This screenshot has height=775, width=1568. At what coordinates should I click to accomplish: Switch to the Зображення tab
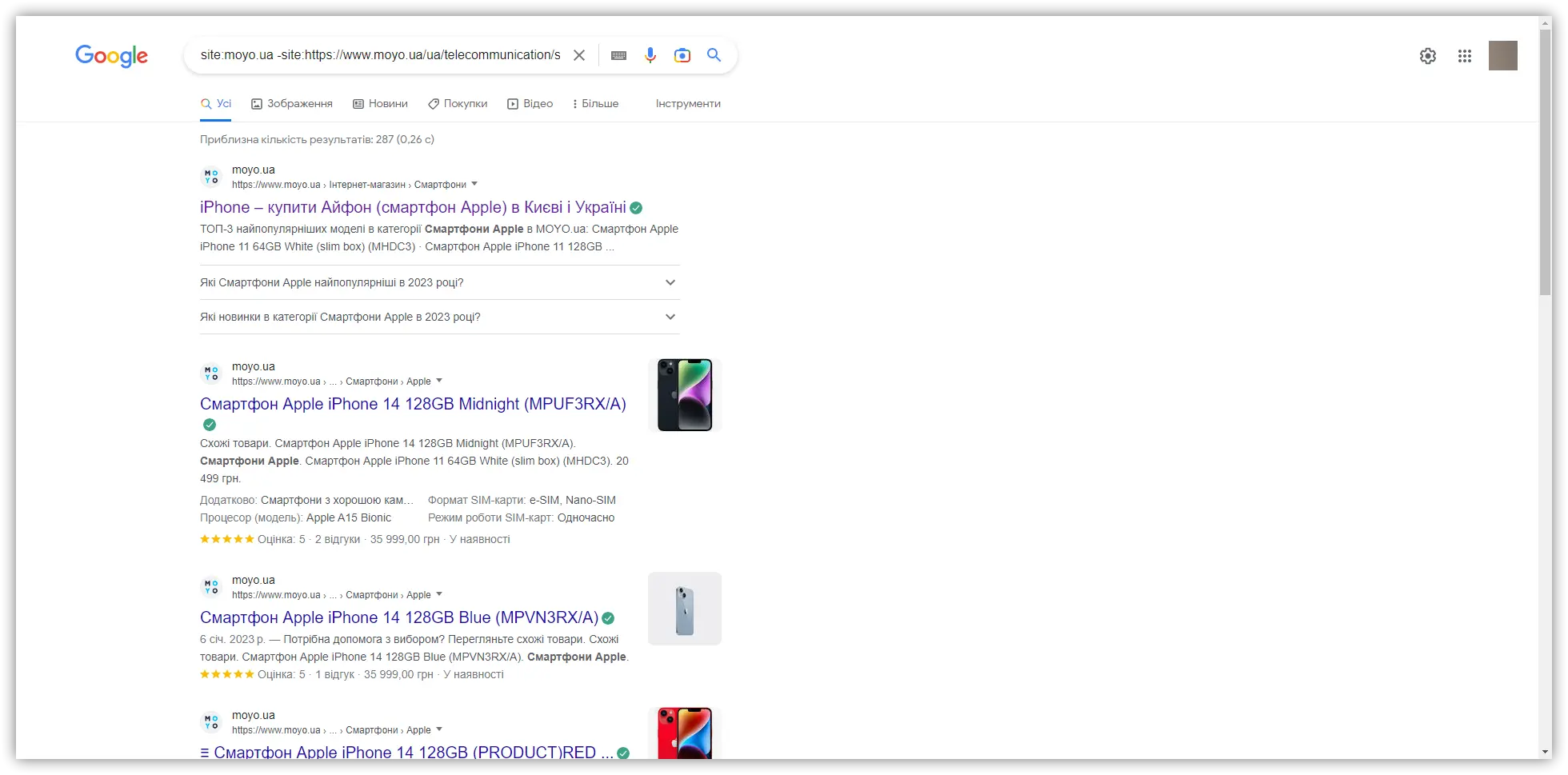292,104
